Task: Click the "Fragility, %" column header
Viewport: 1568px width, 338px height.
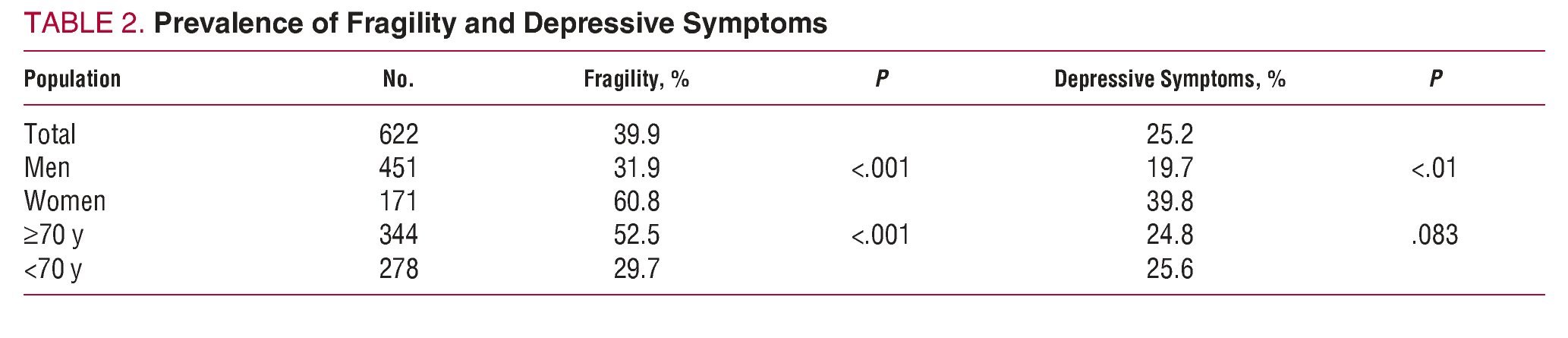Action: click(636, 79)
